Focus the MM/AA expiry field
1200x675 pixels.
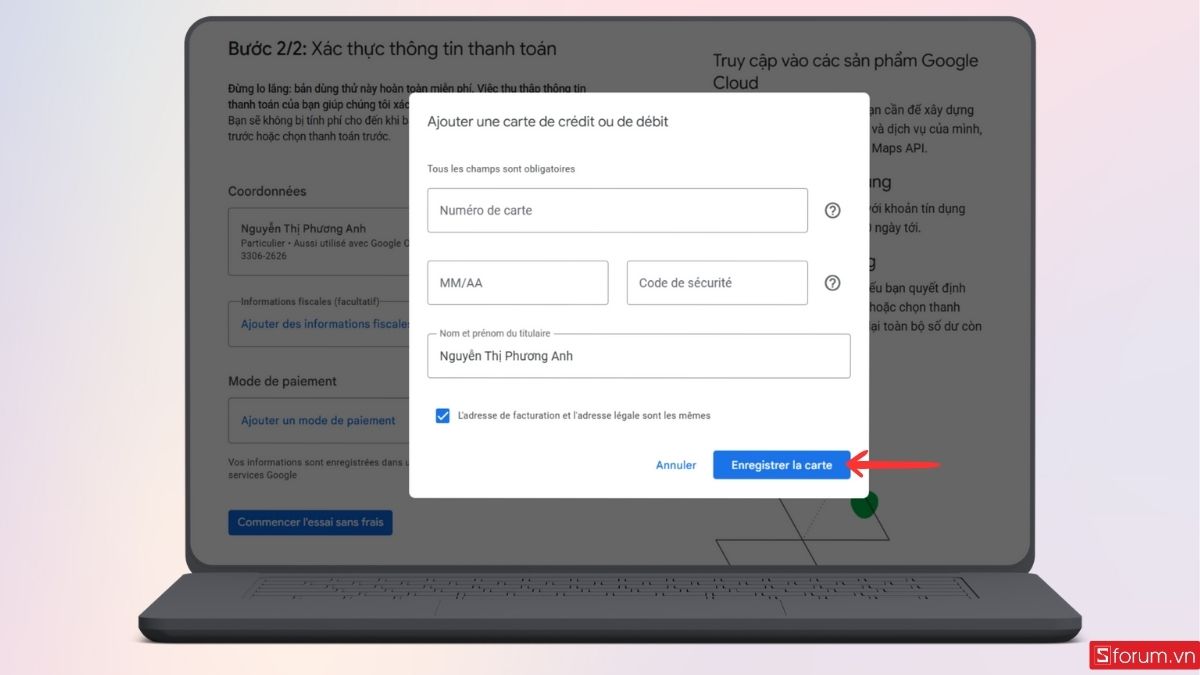518,283
